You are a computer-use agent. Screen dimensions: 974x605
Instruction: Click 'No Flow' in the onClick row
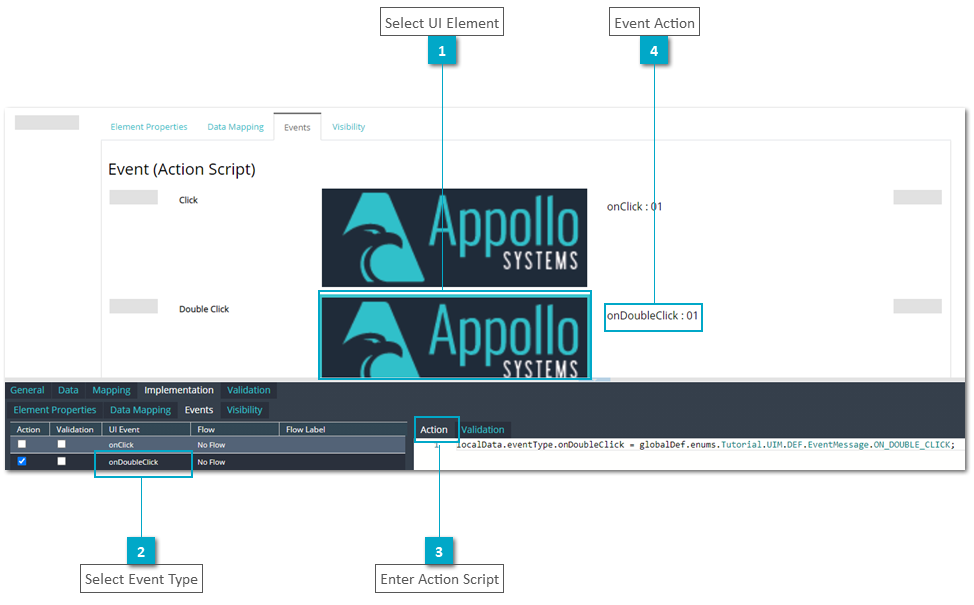tap(211, 445)
